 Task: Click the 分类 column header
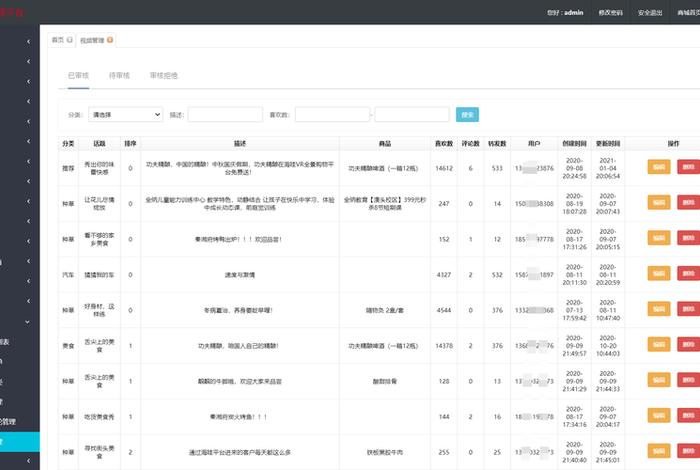click(x=68, y=144)
